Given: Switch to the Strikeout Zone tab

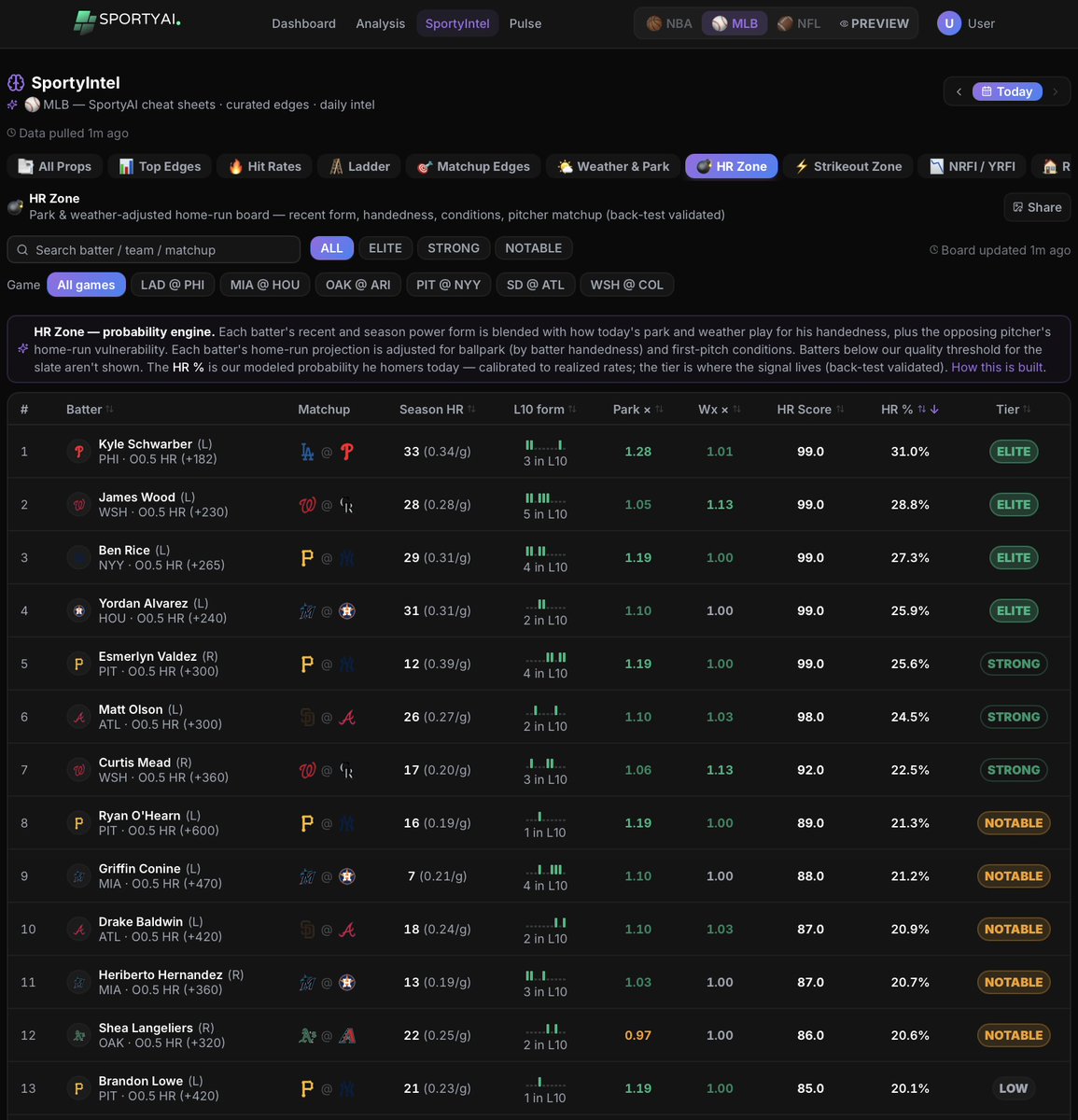Looking at the screenshot, I should pyautogui.click(x=847, y=166).
